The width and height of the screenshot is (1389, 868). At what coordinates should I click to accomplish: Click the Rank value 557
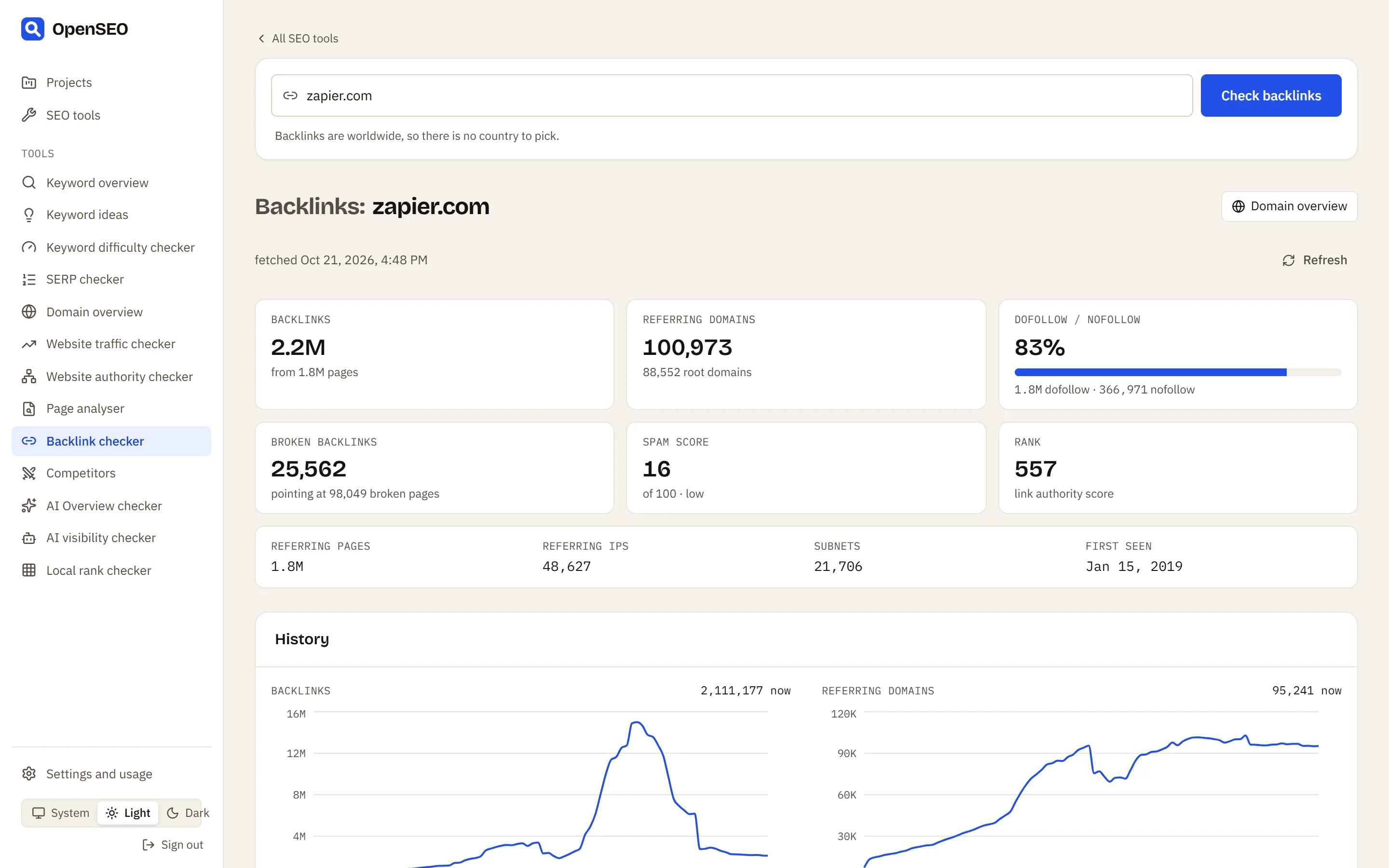pos(1035,469)
